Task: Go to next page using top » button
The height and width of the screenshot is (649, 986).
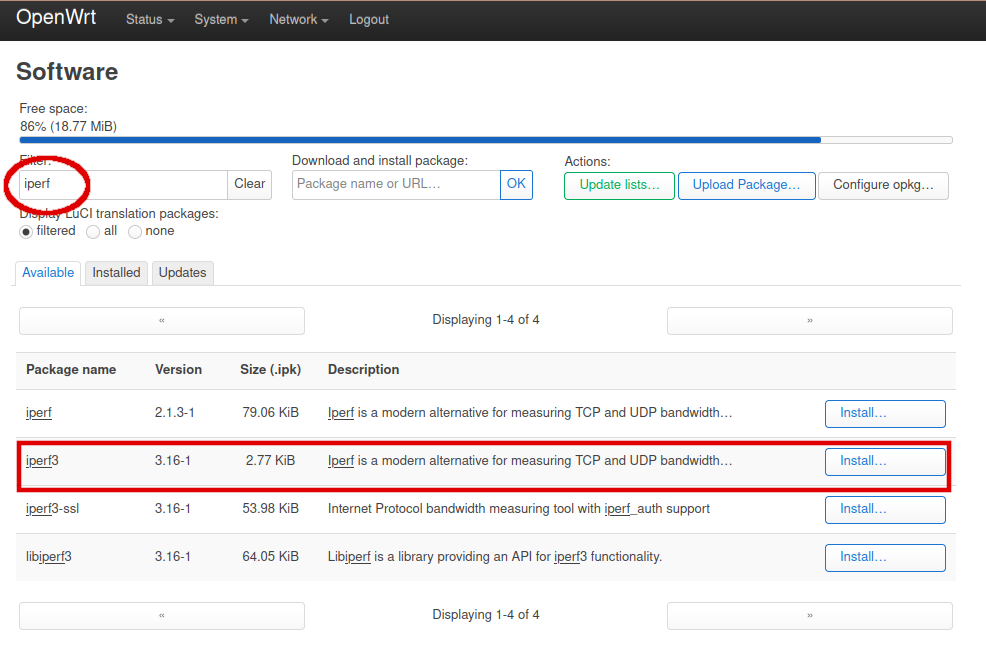Action: (809, 320)
